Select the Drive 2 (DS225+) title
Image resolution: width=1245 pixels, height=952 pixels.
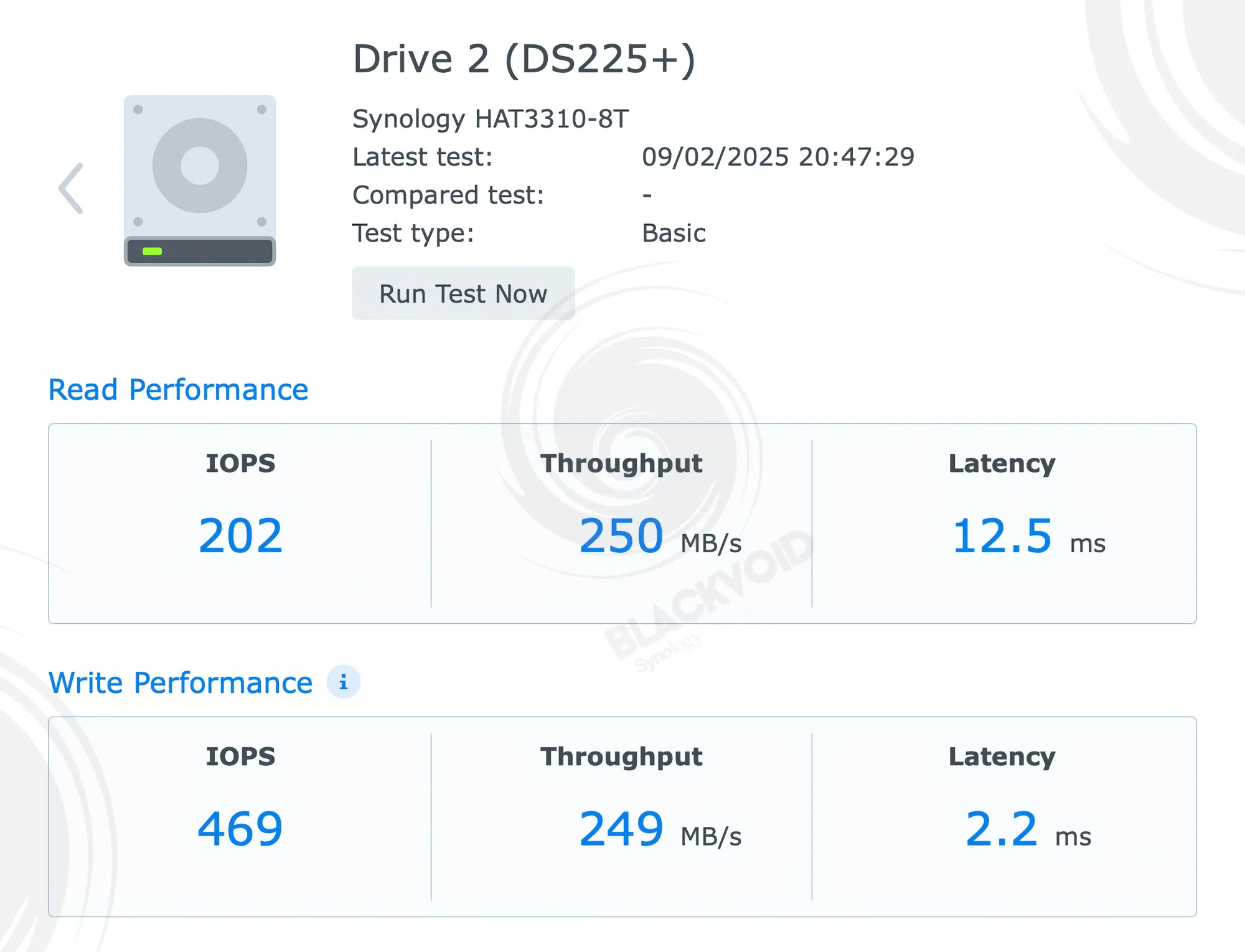[524, 60]
